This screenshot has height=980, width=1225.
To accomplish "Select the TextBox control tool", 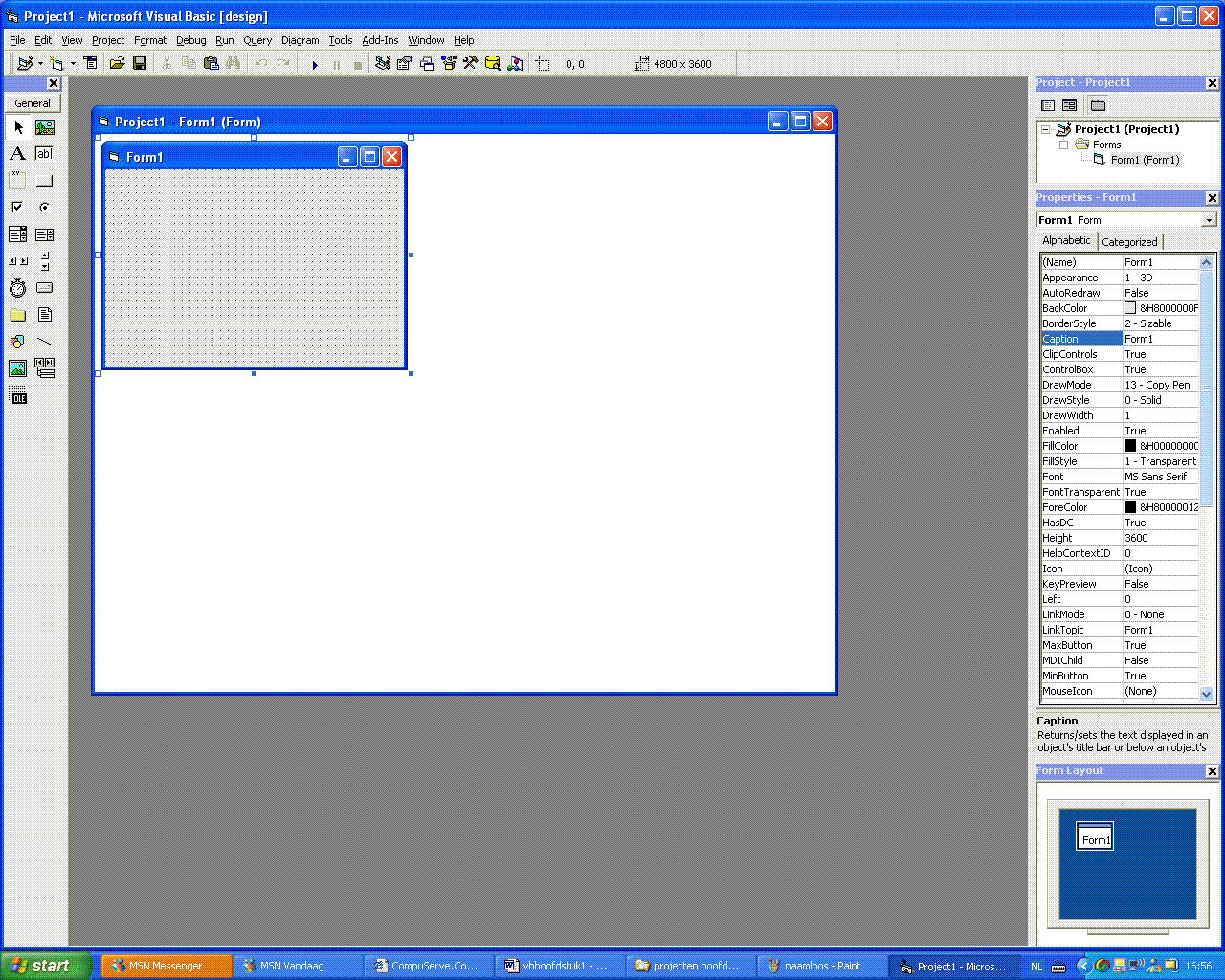I will click(45, 154).
